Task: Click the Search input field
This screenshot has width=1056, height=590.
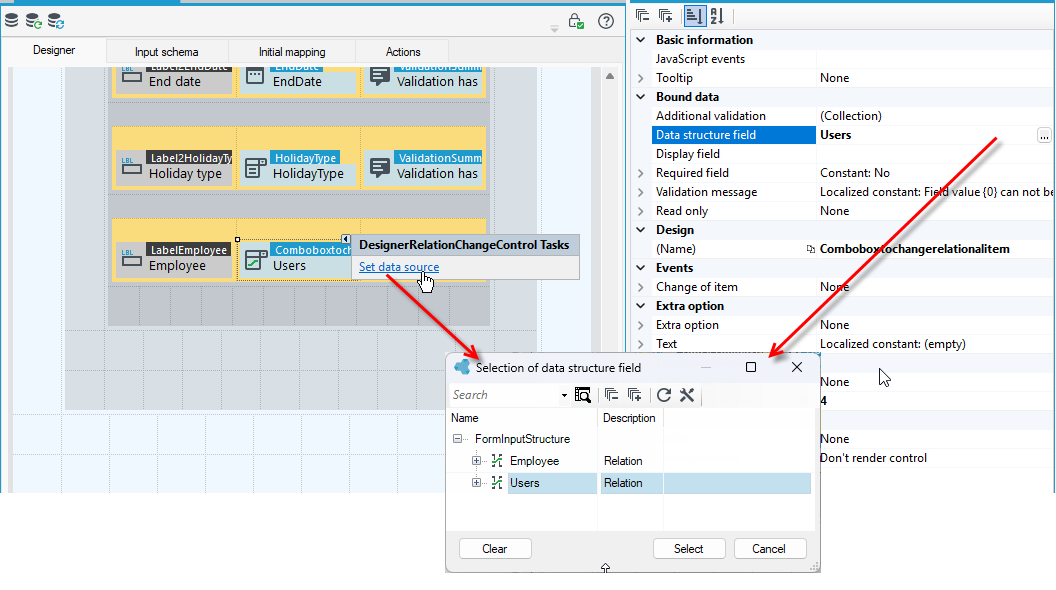Action: 505,395
